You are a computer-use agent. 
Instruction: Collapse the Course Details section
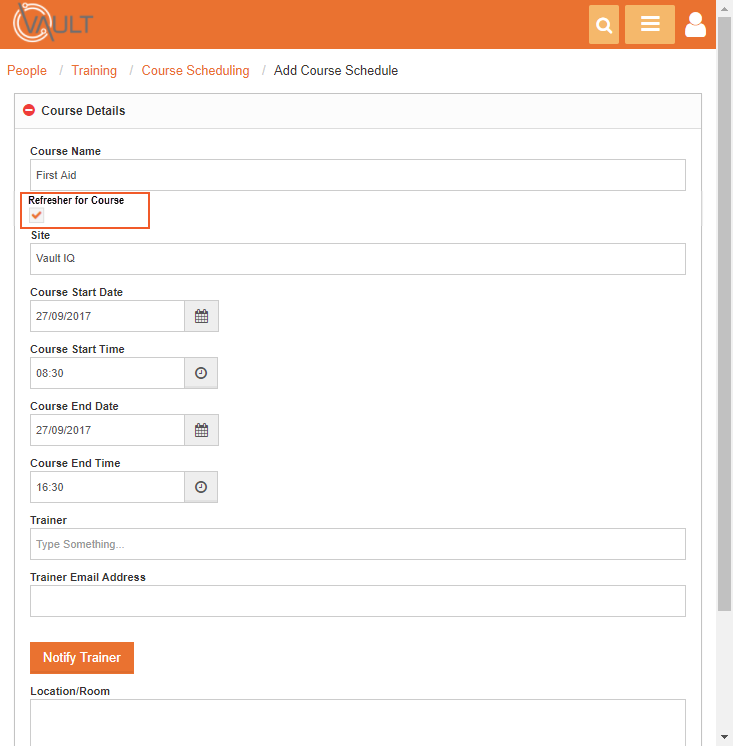29,110
